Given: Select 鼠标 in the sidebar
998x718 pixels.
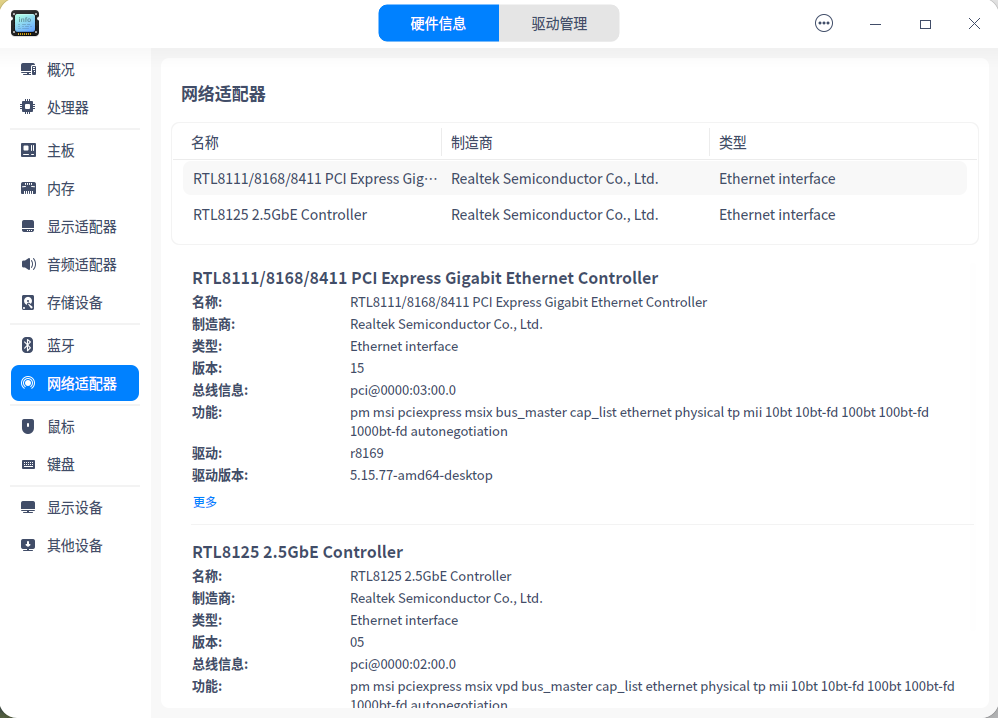Looking at the screenshot, I should (x=75, y=426).
